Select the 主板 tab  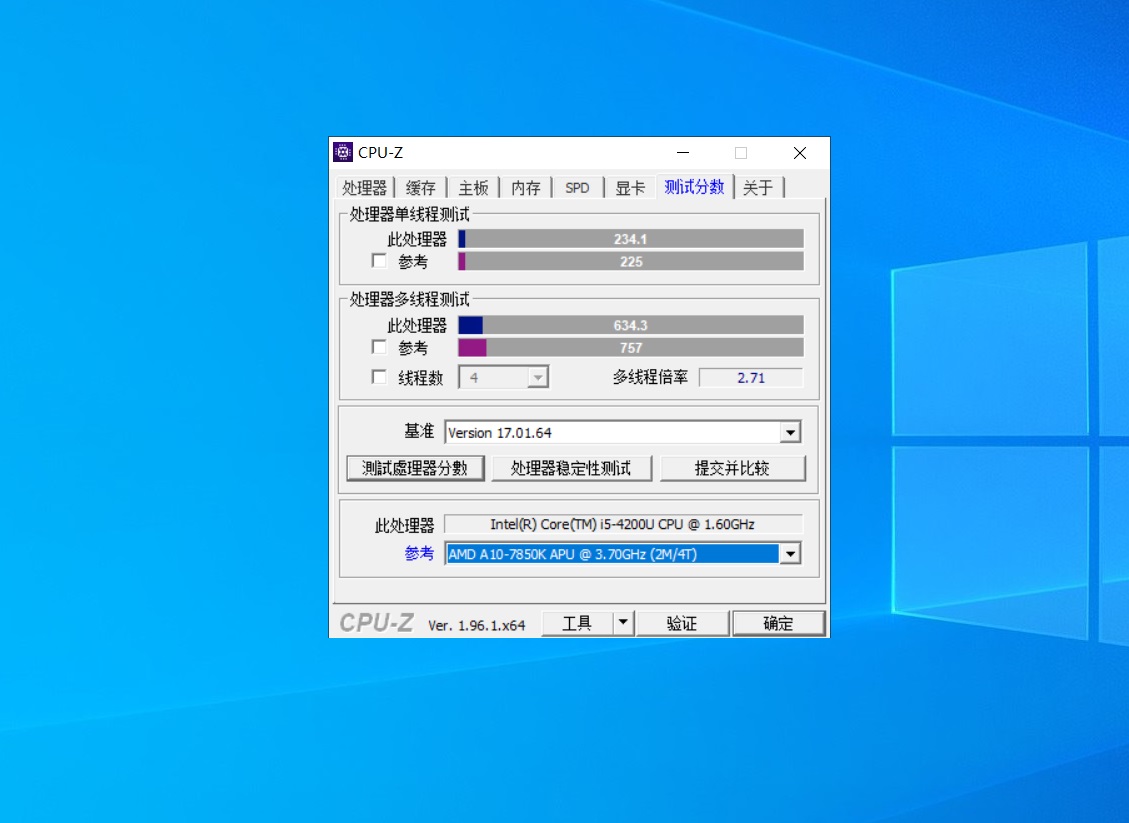(x=473, y=188)
